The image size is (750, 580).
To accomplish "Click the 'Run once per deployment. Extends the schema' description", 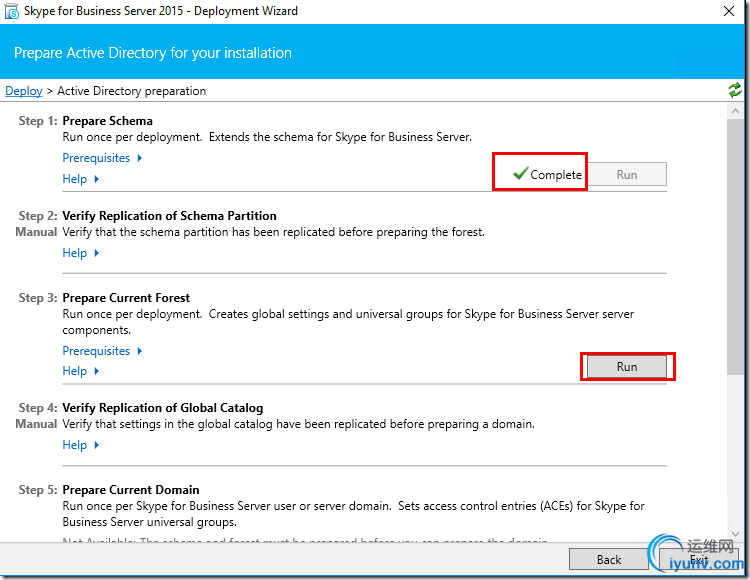I will pos(267,137).
